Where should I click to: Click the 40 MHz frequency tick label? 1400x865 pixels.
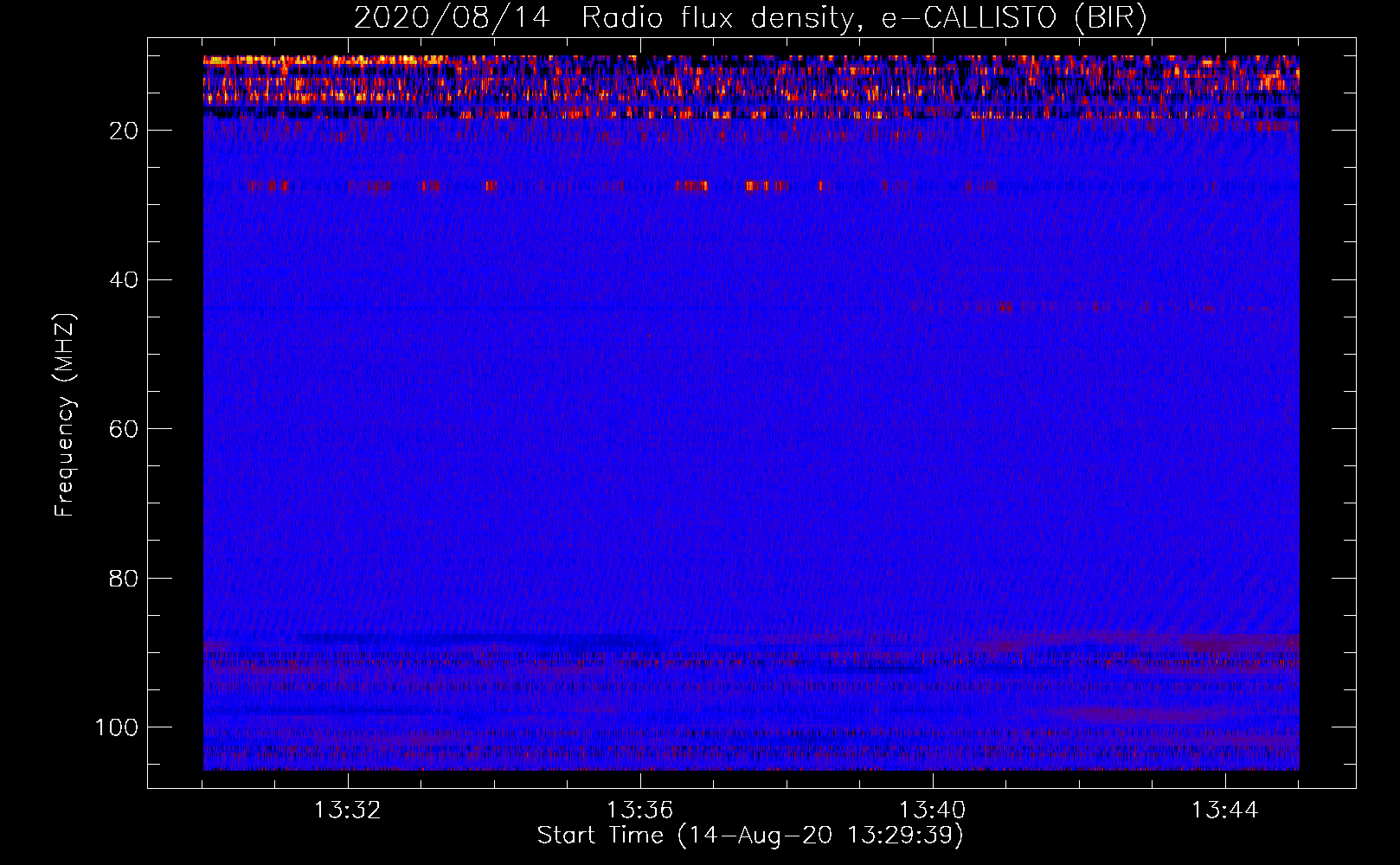124,280
